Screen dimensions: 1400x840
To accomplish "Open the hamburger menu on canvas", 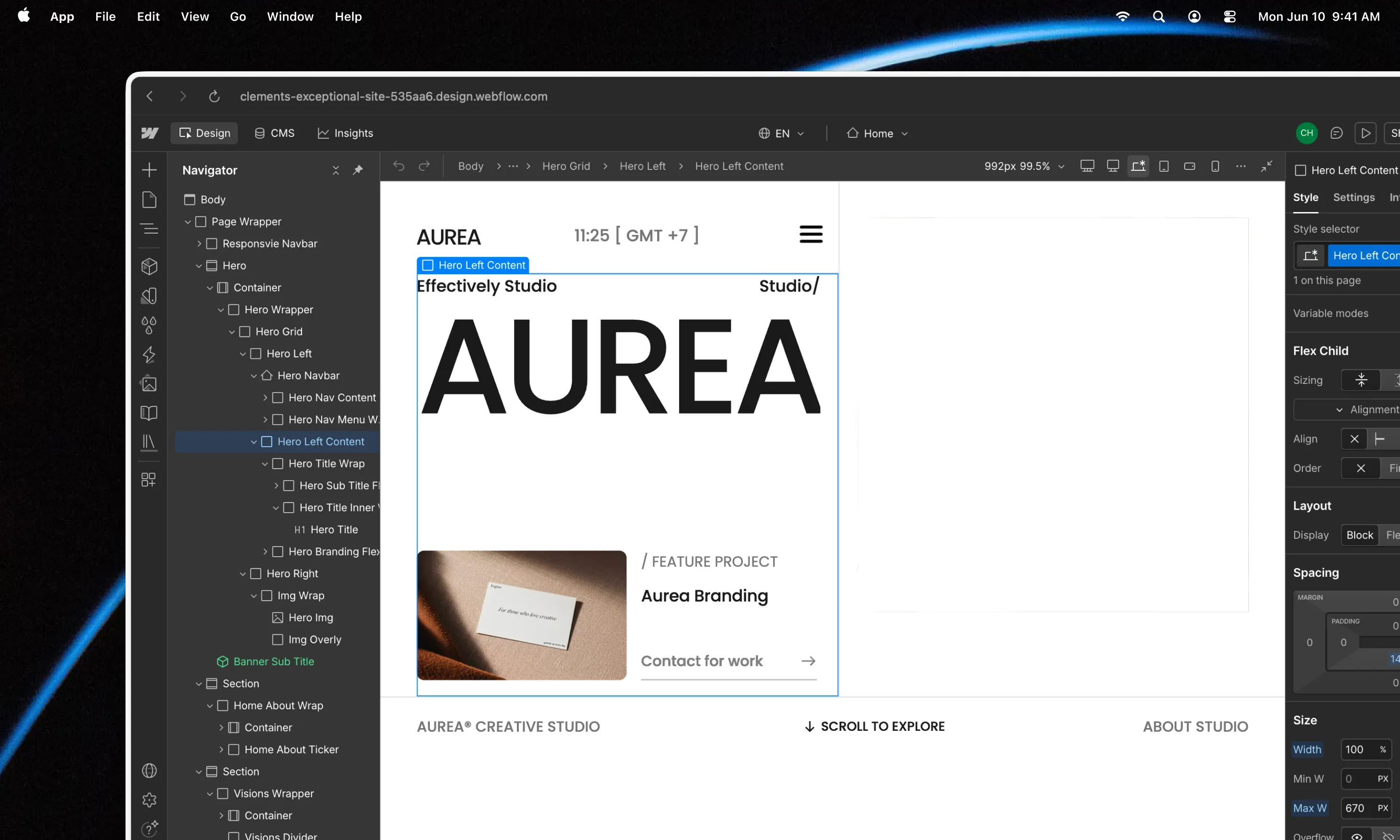I will [811, 234].
